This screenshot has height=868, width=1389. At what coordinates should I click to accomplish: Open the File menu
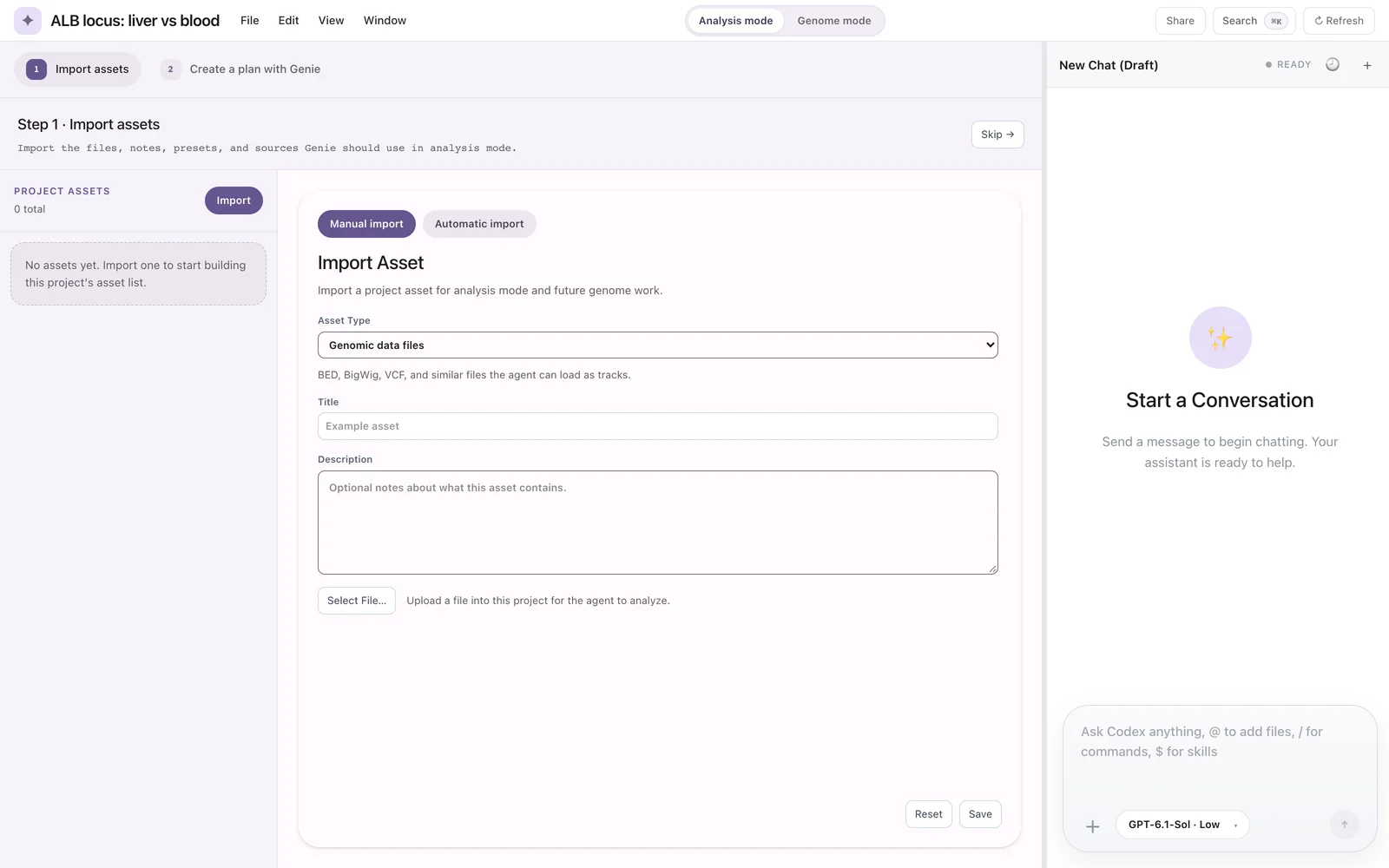[250, 21]
